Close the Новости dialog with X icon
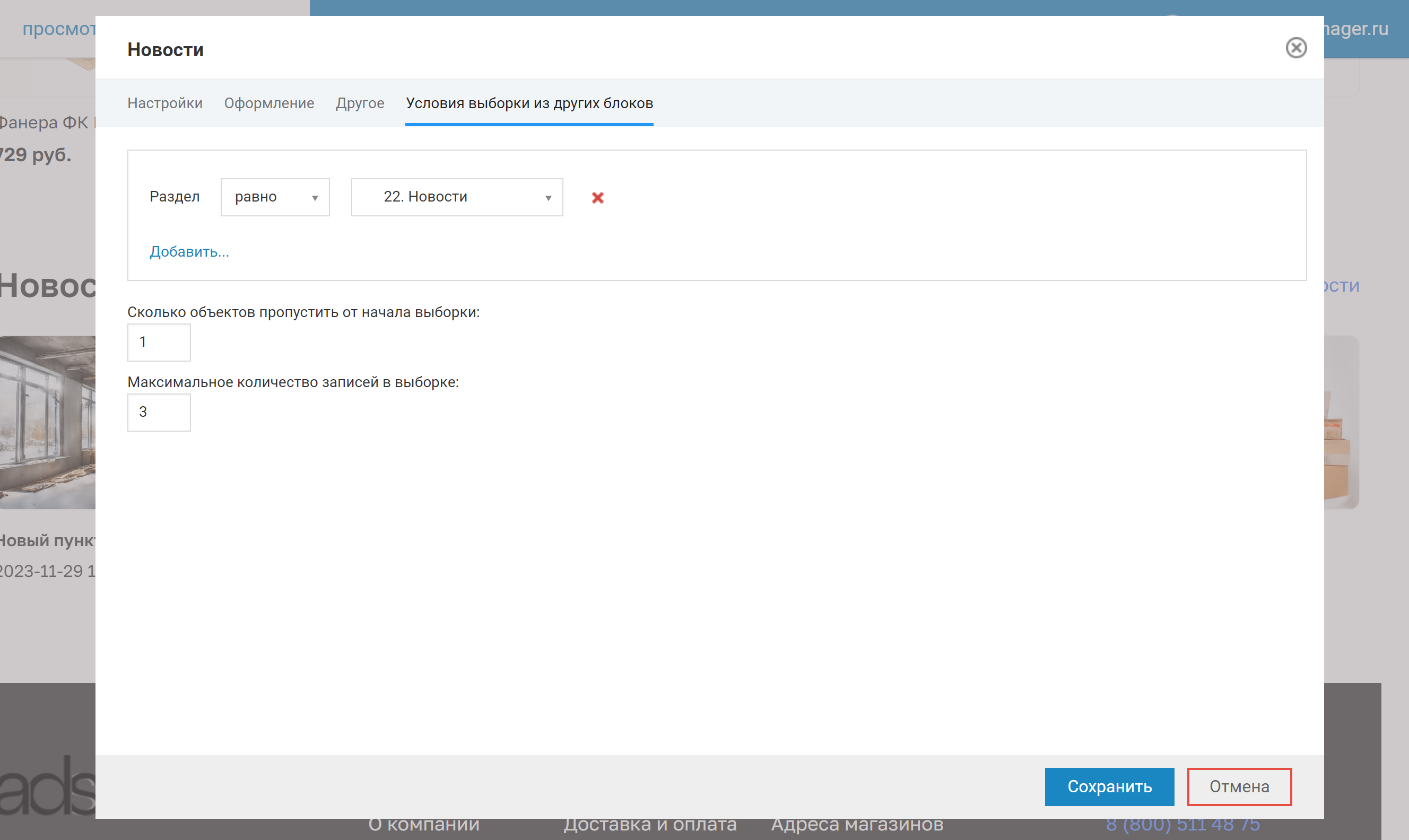 [1295, 48]
